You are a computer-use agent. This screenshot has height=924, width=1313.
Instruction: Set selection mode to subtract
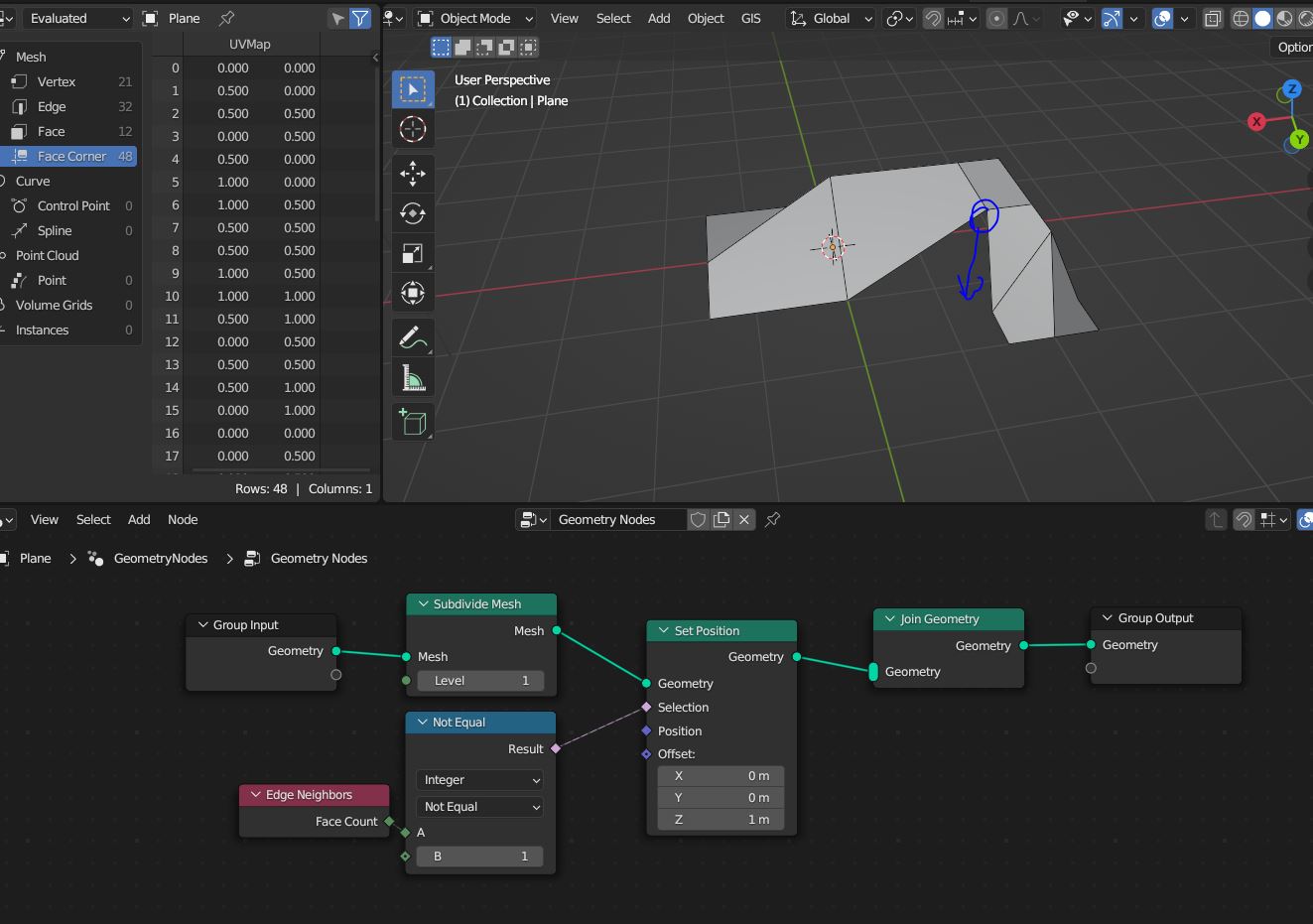tap(484, 47)
